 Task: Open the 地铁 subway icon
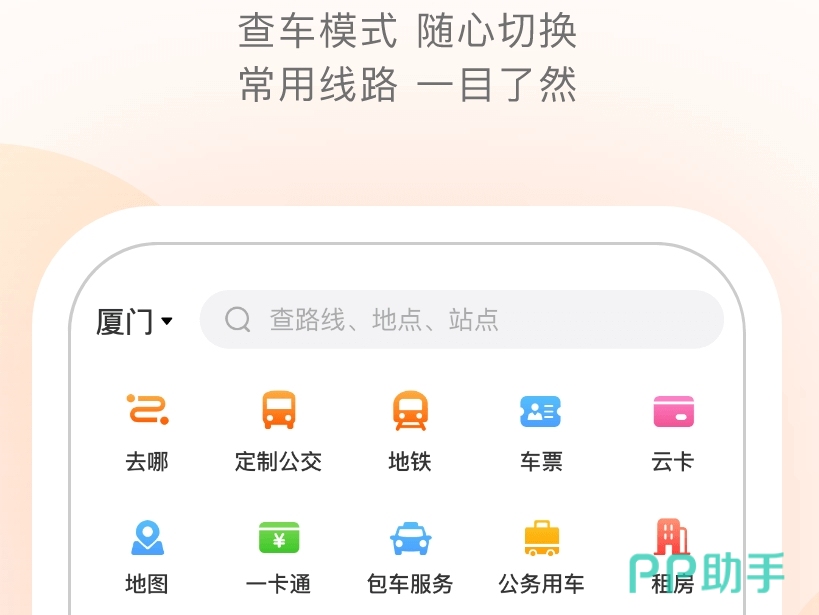410,410
